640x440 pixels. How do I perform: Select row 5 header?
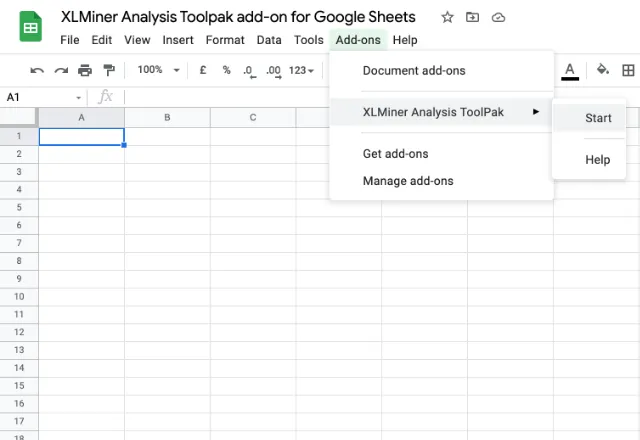point(19,207)
